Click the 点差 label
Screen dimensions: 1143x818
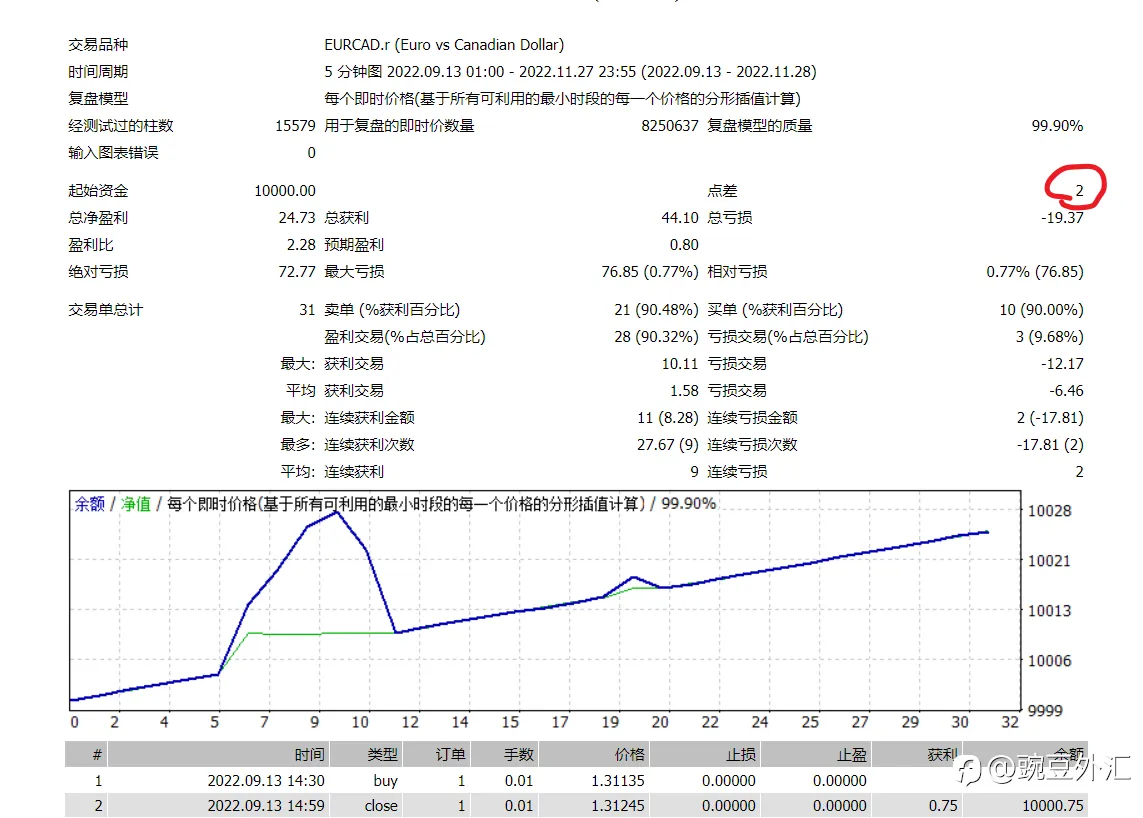(722, 190)
